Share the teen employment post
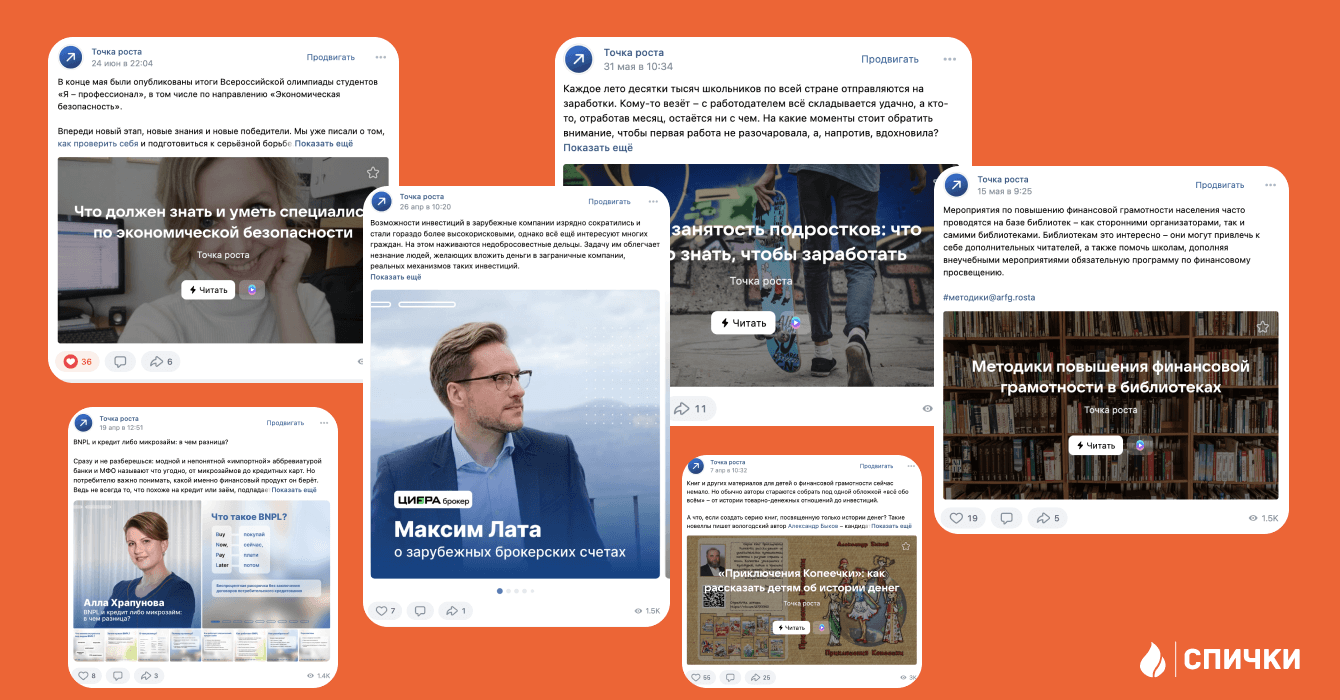This screenshot has width=1340, height=700. point(690,408)
